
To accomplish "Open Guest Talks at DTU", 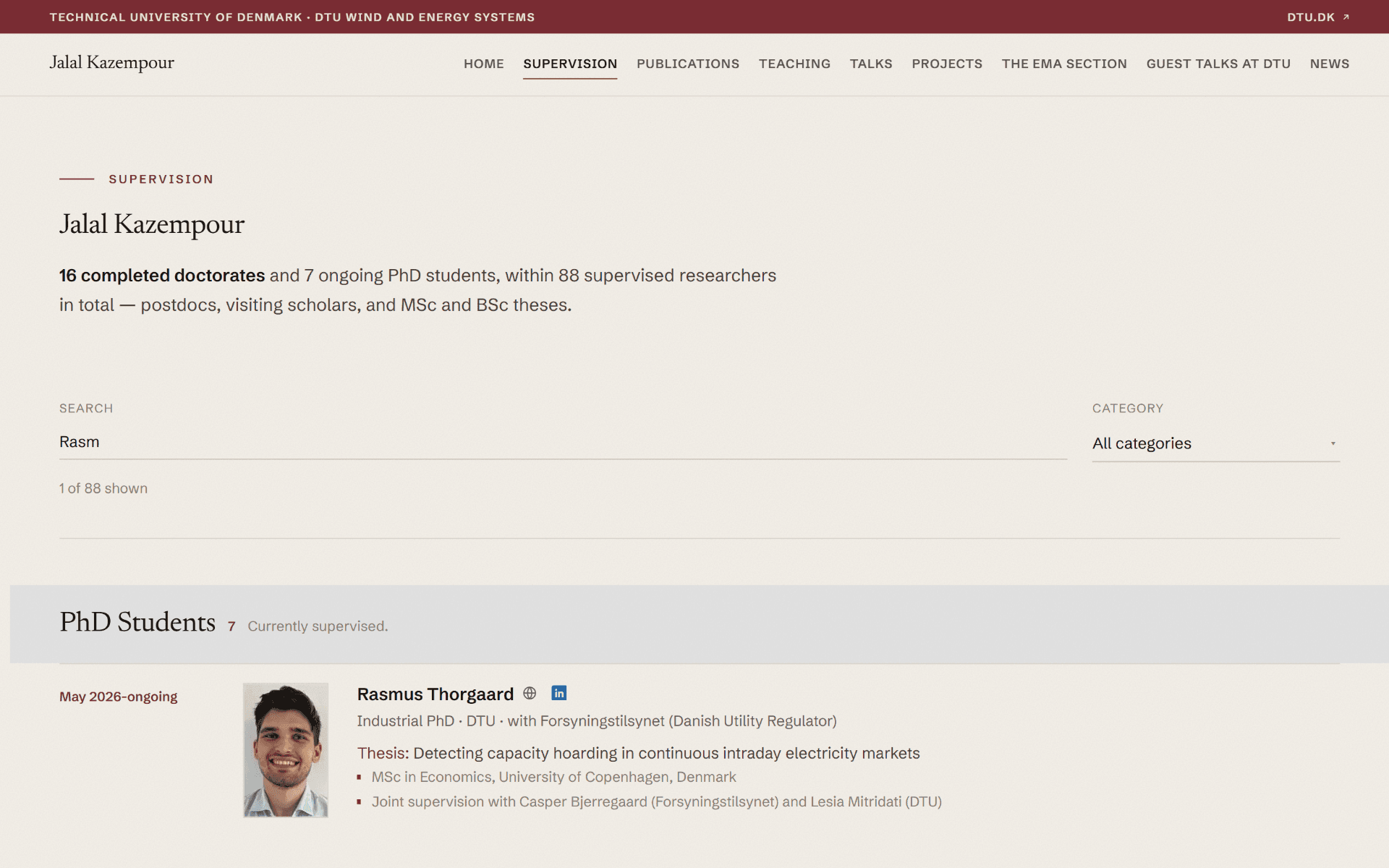I will click(1218, 64).
